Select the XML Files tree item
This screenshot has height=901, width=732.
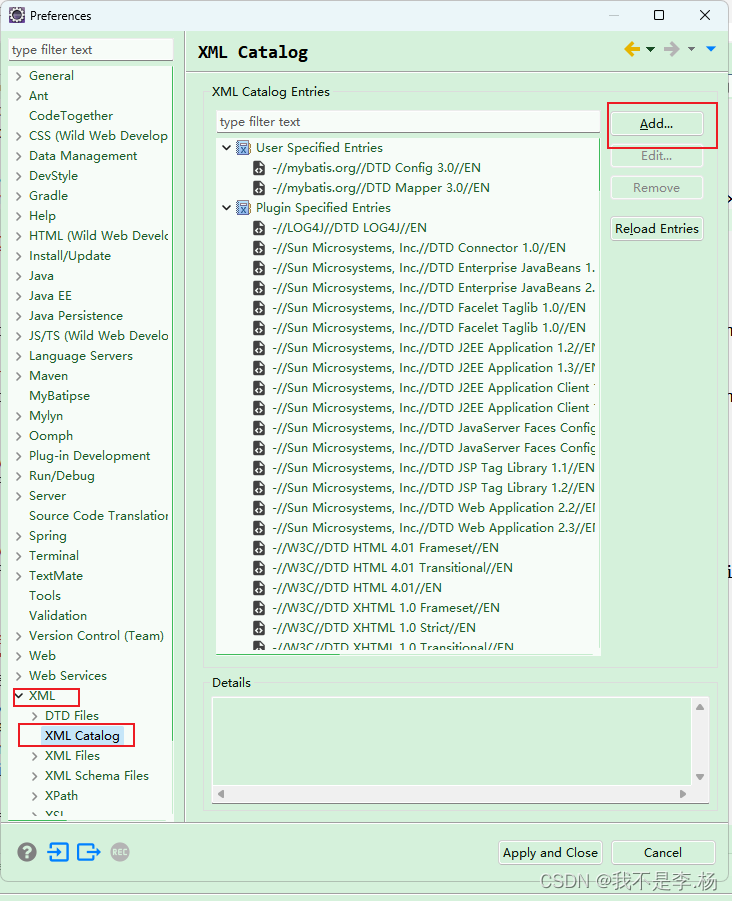point(72,756)
